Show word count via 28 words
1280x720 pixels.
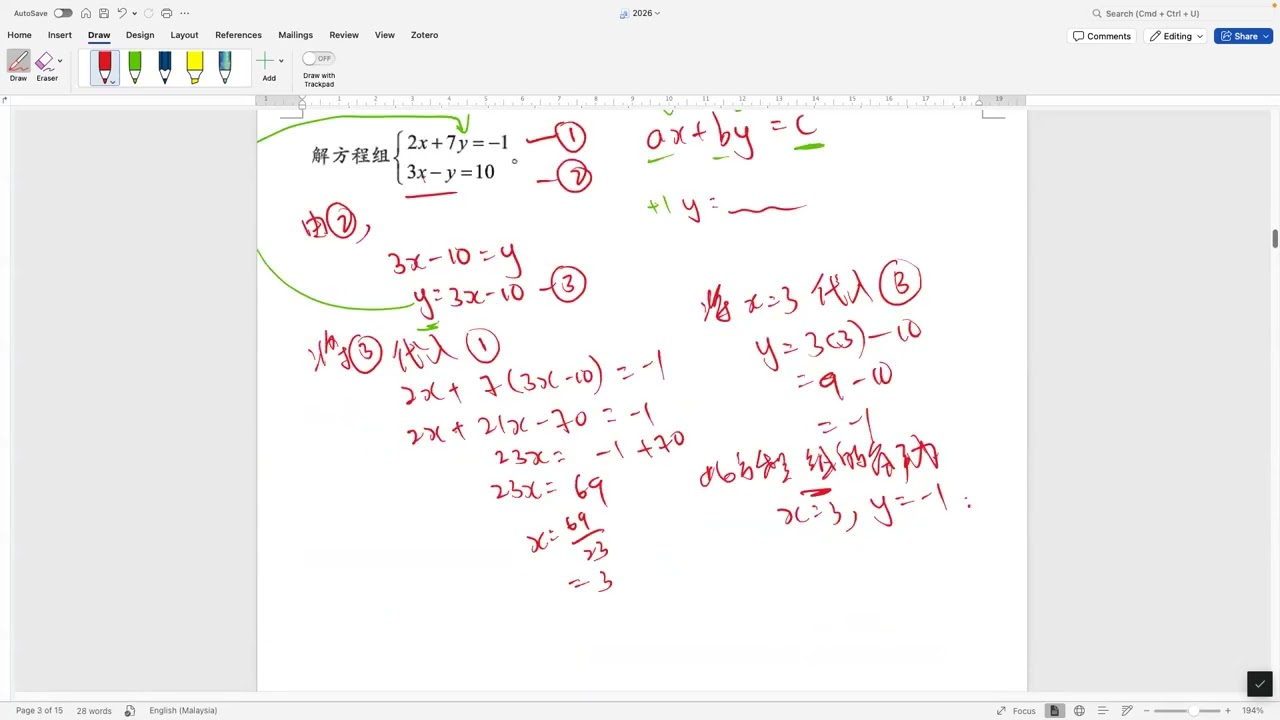coord(94,710)
